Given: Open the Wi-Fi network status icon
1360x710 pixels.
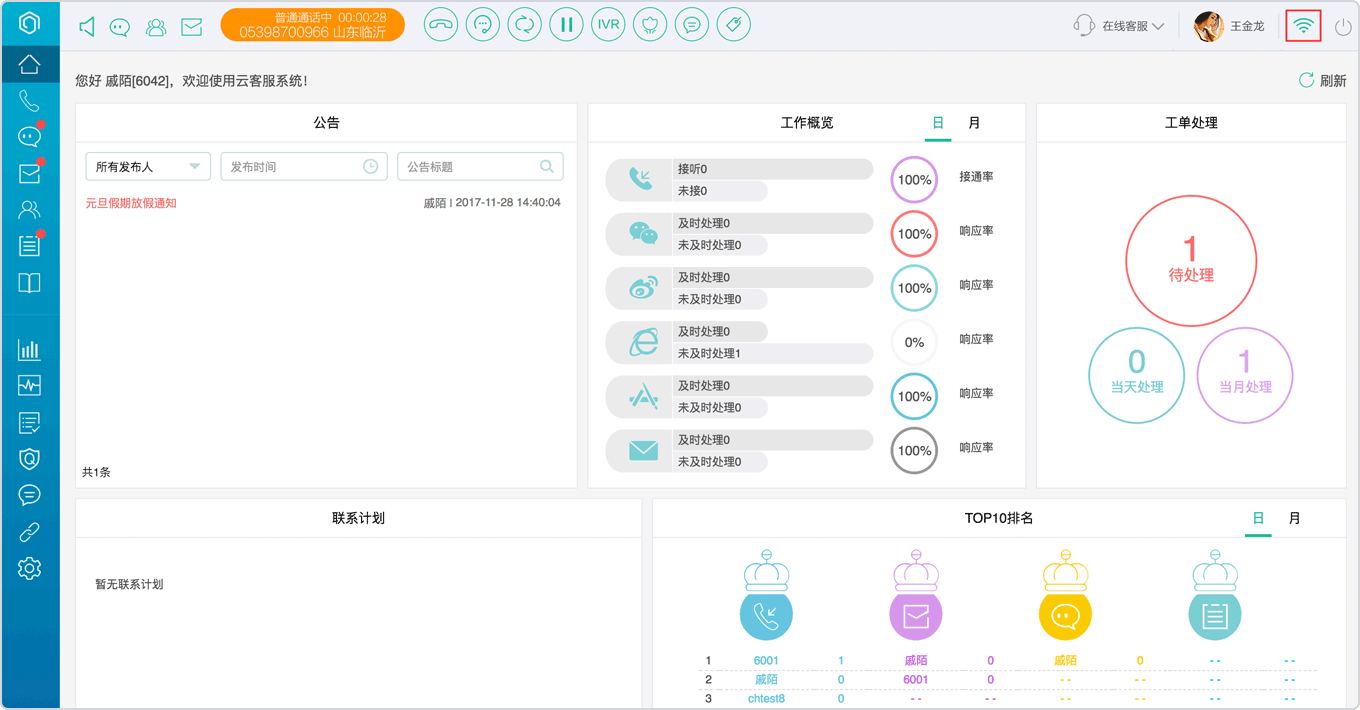Looking at the screenshot, I should click(x=1303, y=26).
